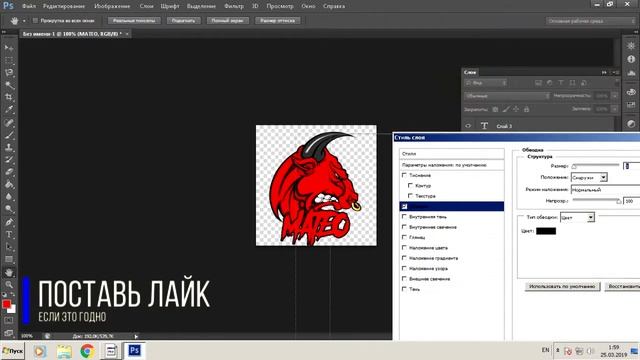Image resolution: width=640 pixels, height=360 pixels.
Task: Select the Horizontal Type tool
Action: 9,235
